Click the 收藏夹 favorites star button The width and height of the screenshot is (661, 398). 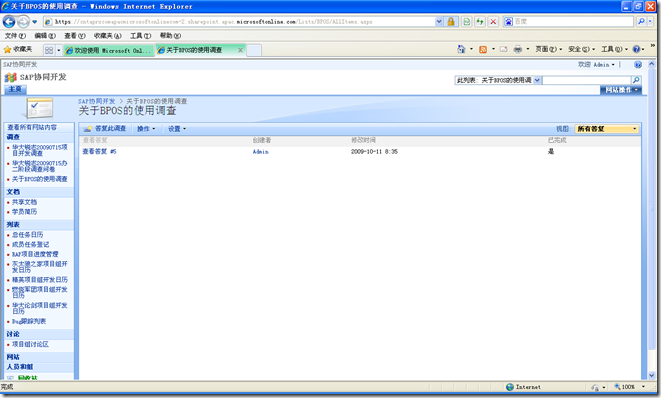(18, 50)
